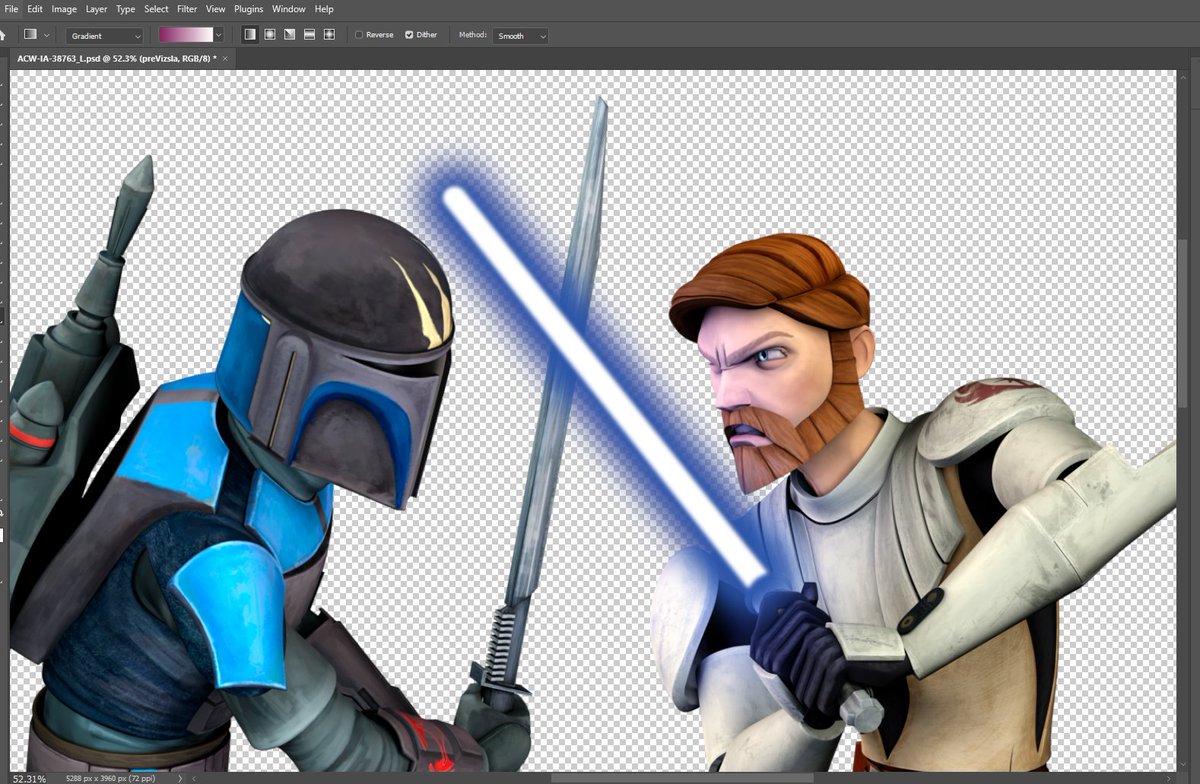This screenshot has height=784, width=1200.
Task: Select the Angle gradient style icon
Action: [289, 35]
